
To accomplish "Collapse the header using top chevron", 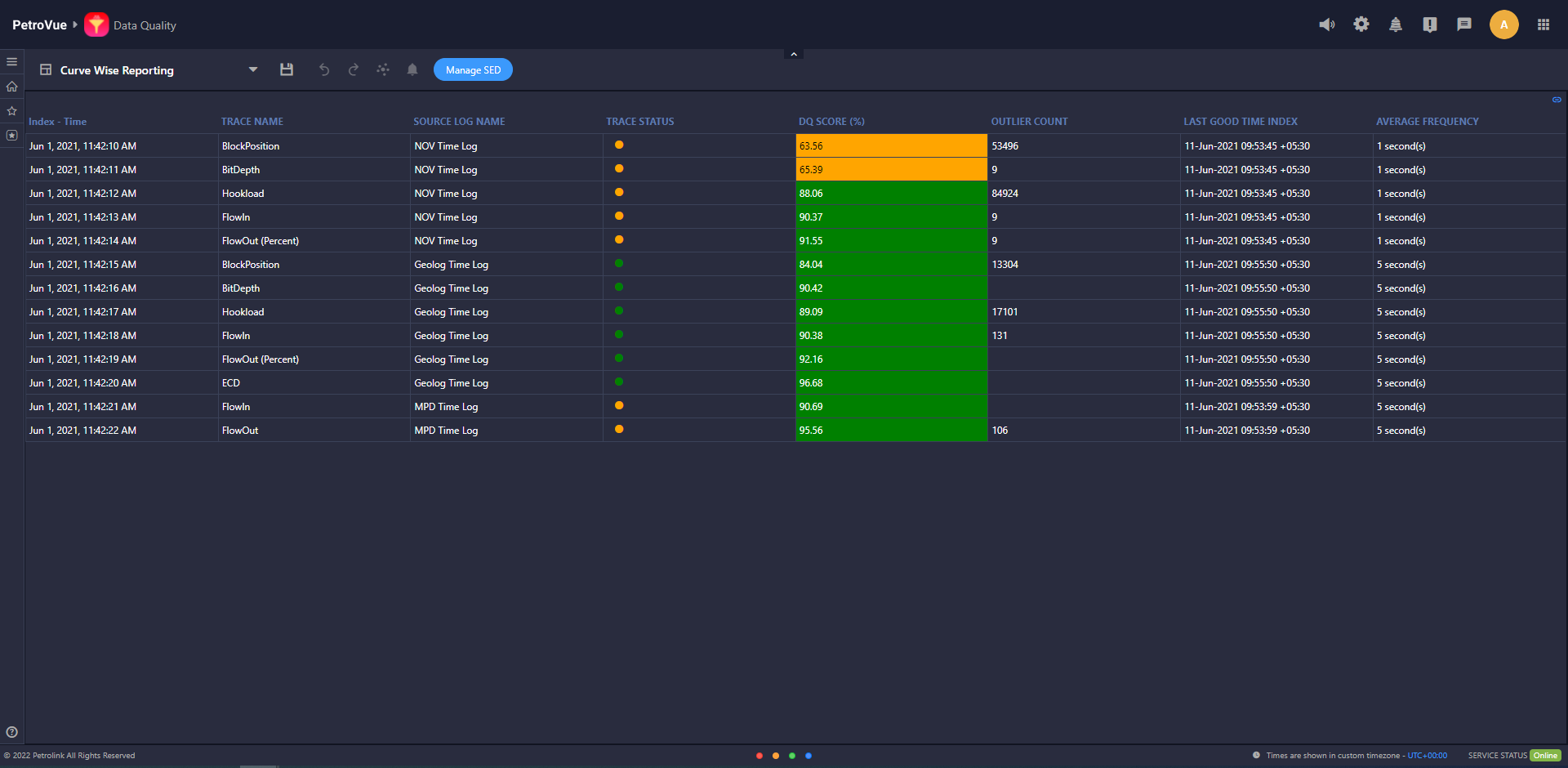I will point(793,54).
